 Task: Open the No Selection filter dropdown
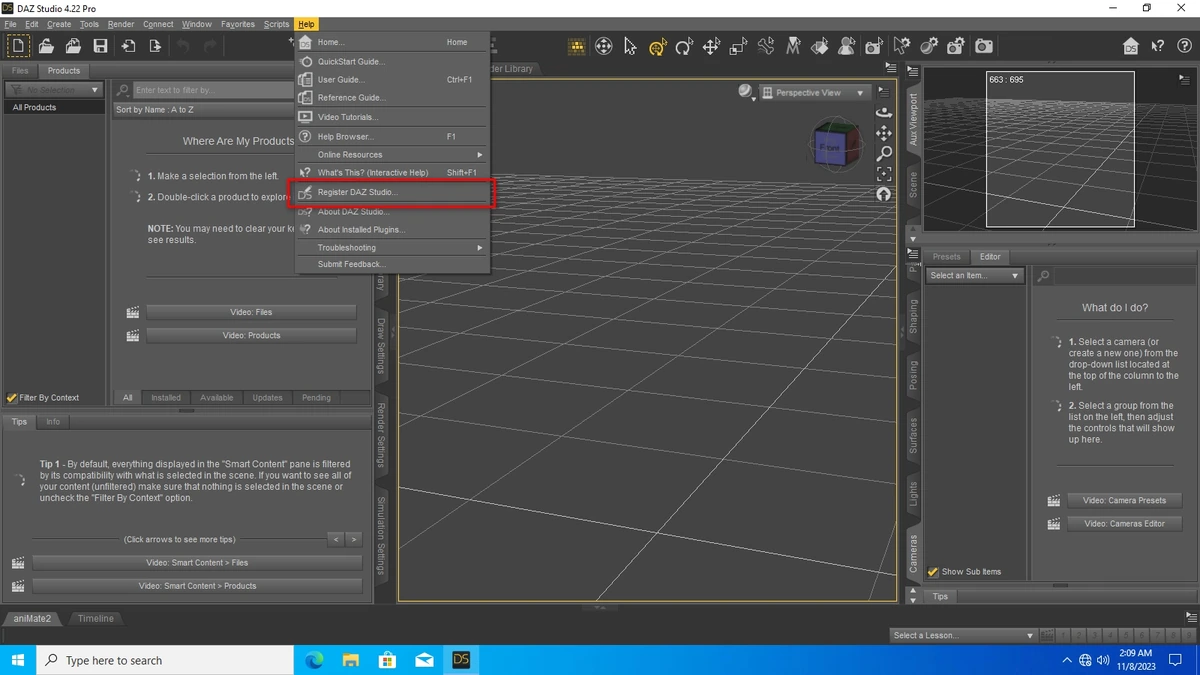pyautogui.click(x=54, y=90)
